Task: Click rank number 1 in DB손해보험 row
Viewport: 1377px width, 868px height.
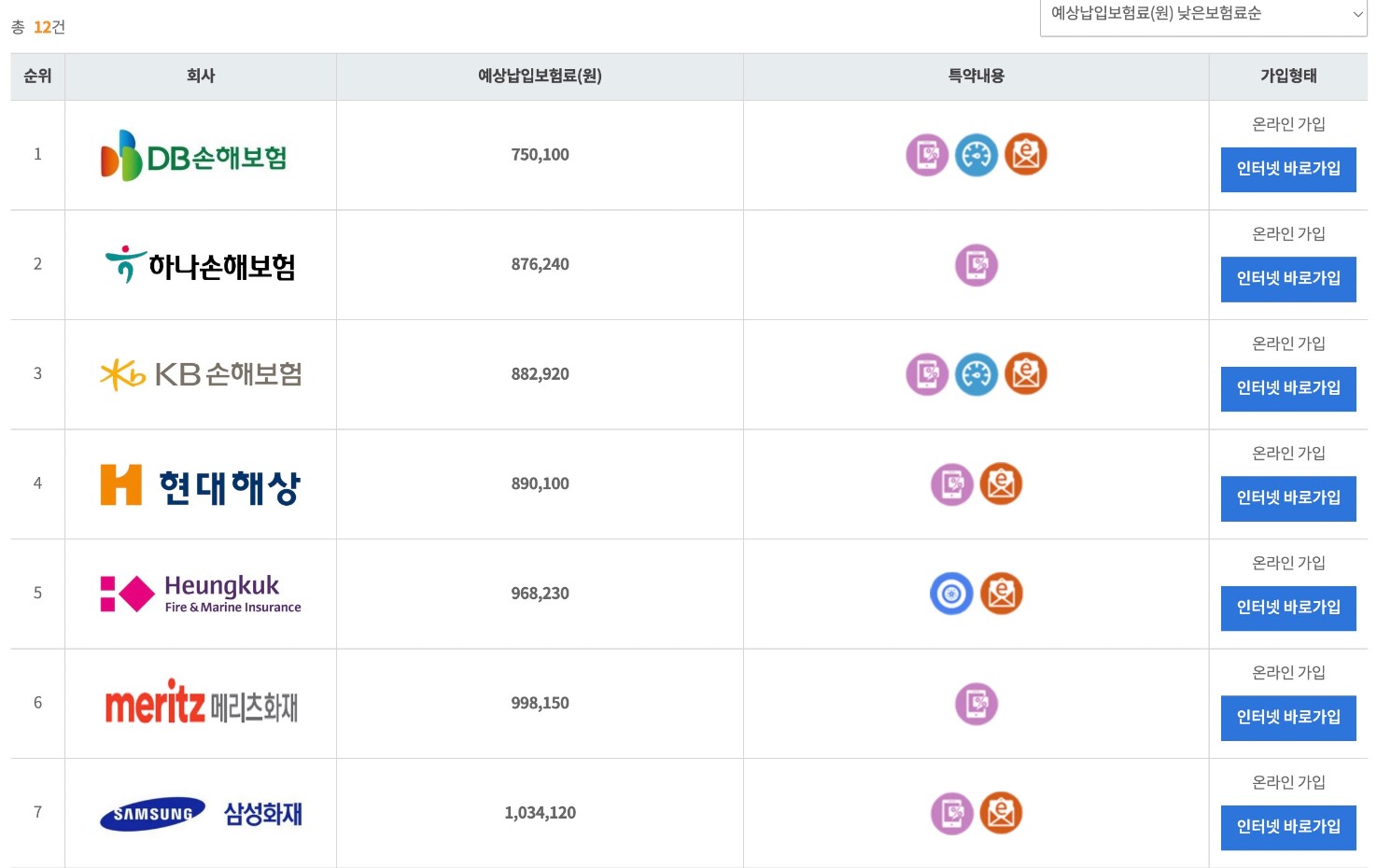Action: click(37, 155)
